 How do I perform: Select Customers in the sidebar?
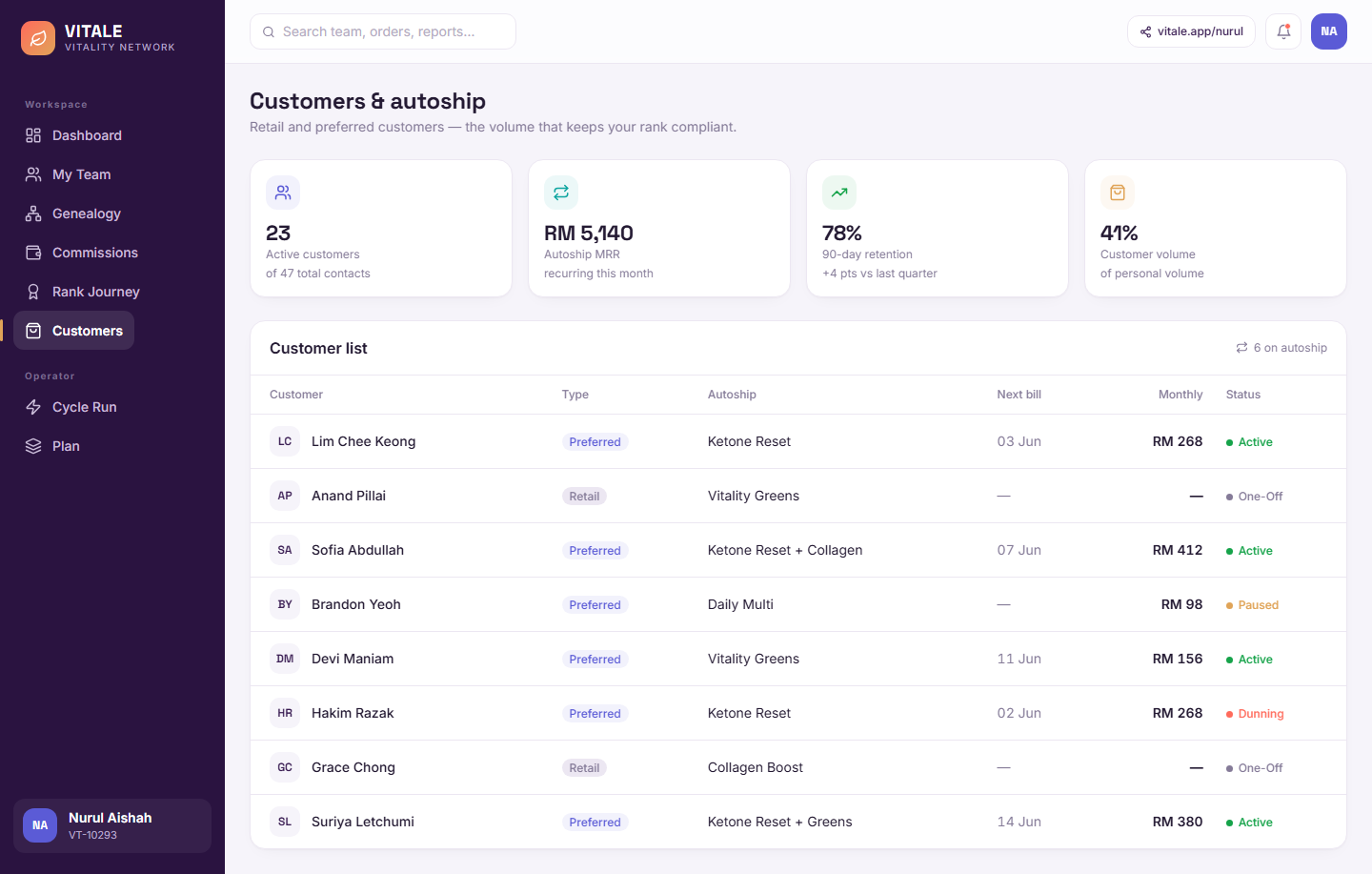tap(74, 331)
